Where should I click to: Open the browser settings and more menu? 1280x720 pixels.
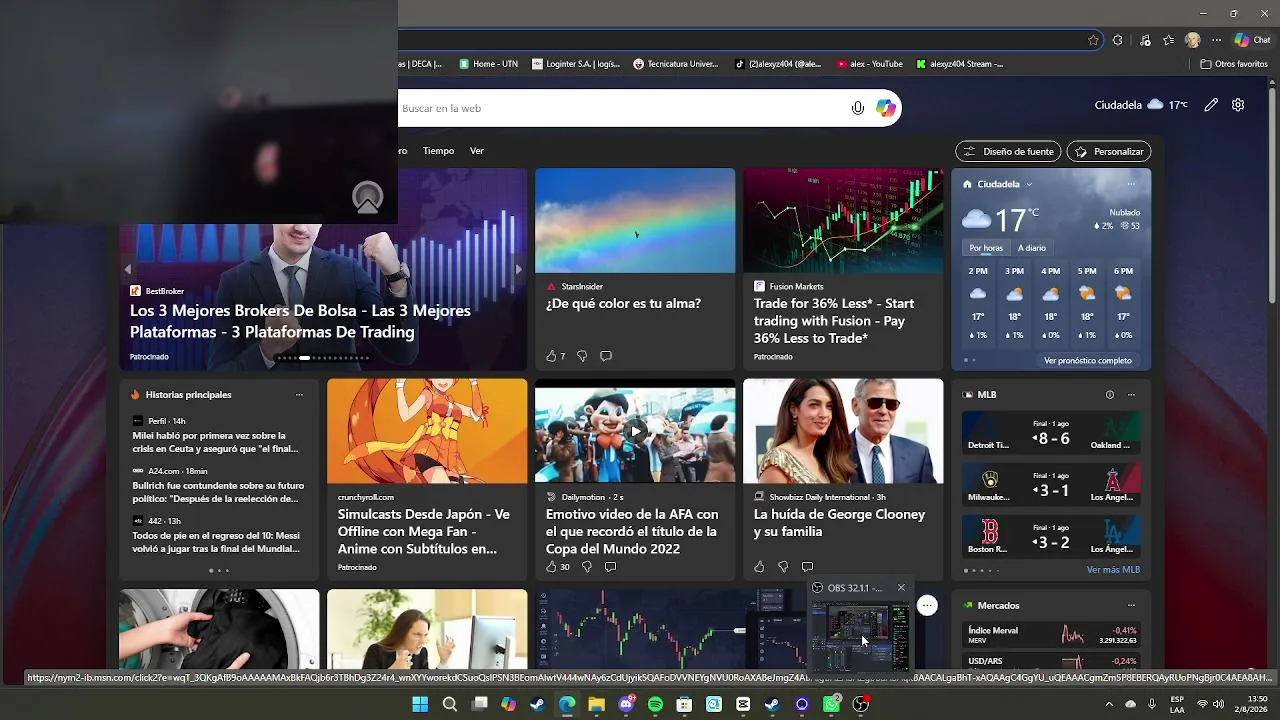1216,41
